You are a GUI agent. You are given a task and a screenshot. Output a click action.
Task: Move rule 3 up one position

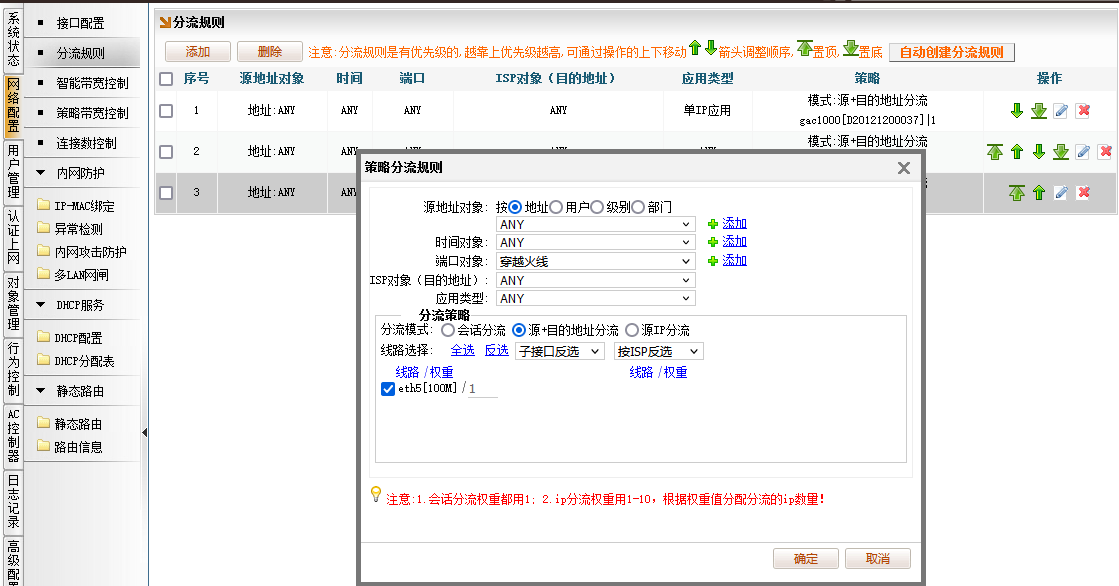(x=1039, y=192)
